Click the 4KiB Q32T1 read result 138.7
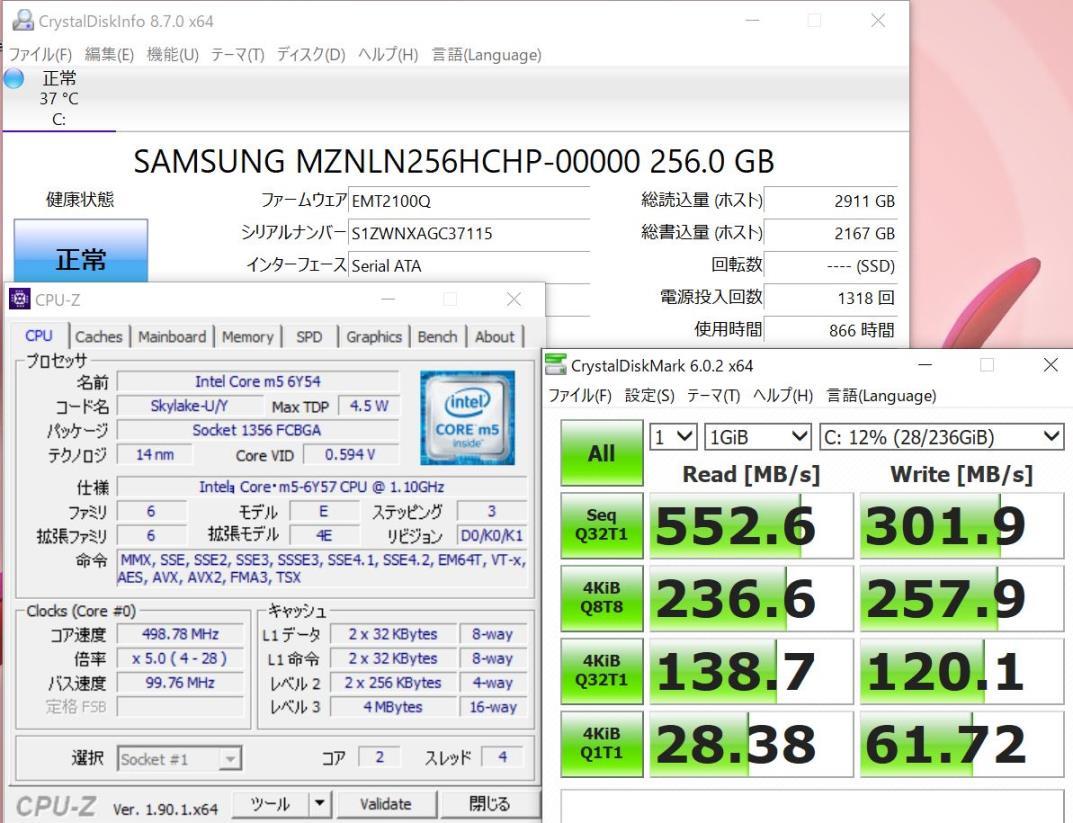 coord(751,671)
